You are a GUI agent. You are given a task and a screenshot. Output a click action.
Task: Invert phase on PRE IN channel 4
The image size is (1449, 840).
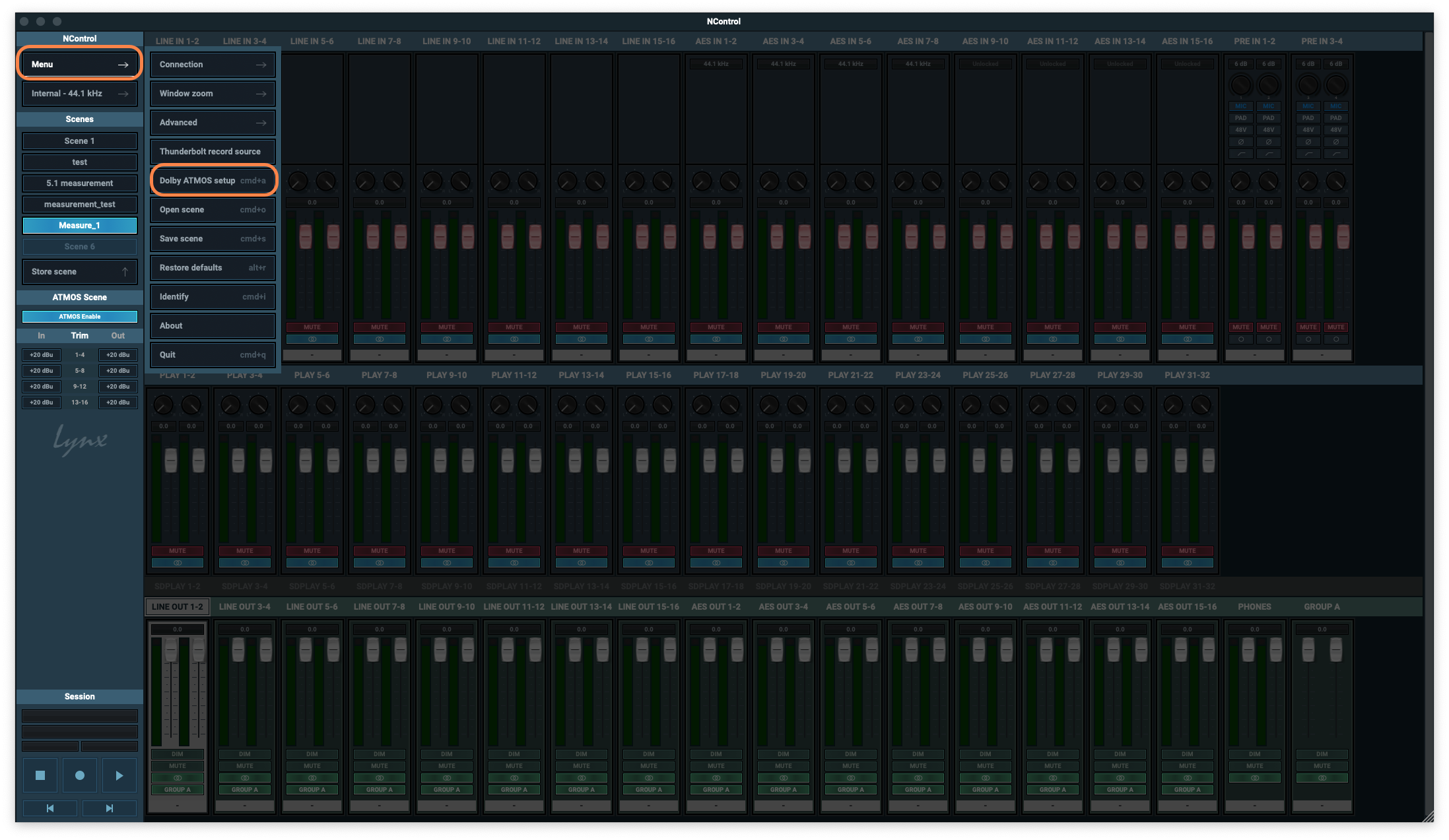coord(1336,142)
